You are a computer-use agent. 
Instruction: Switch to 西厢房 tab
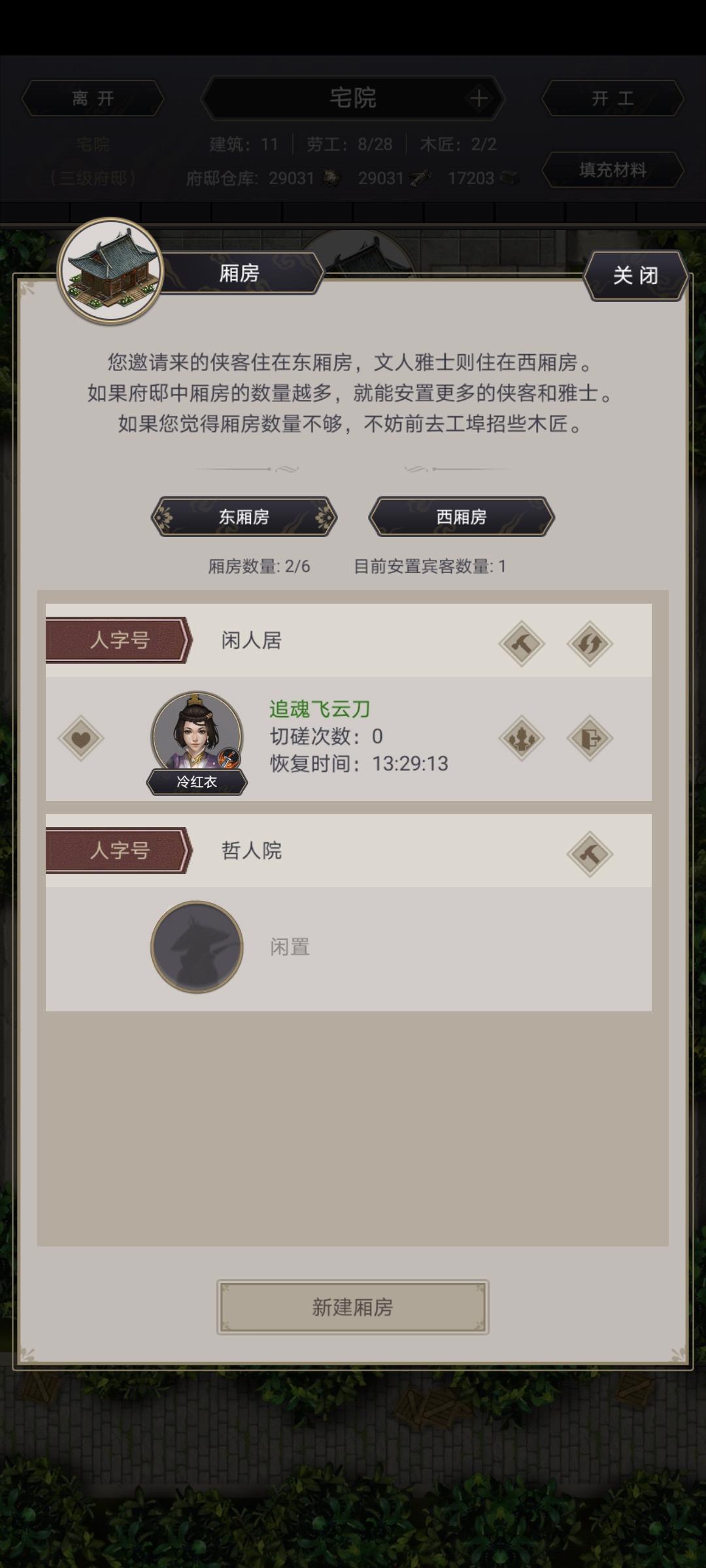tap(462, 517)
